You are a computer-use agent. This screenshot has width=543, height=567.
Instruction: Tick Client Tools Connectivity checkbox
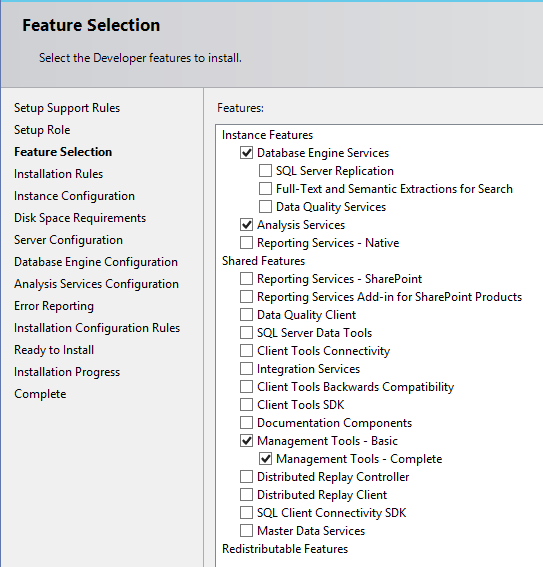coord(247,351)
